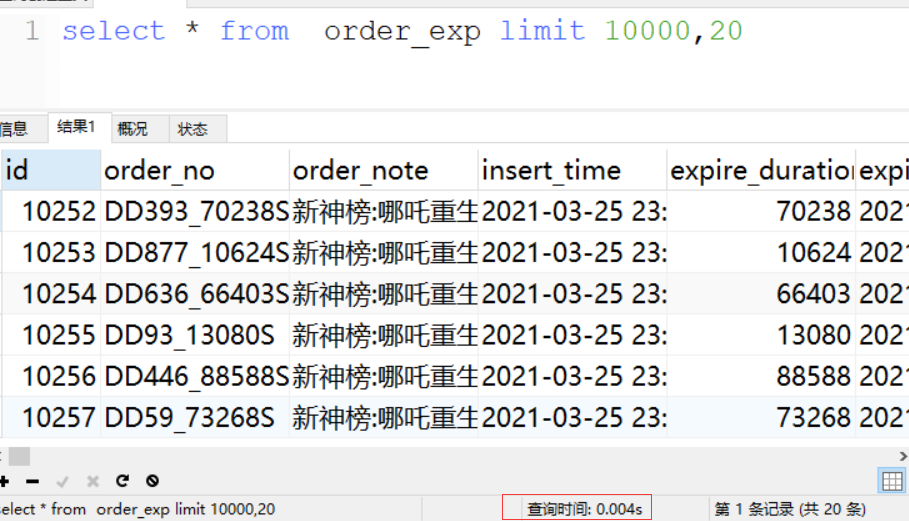Refresh the query results
This screenshot has width=909, height=521.
122,480
